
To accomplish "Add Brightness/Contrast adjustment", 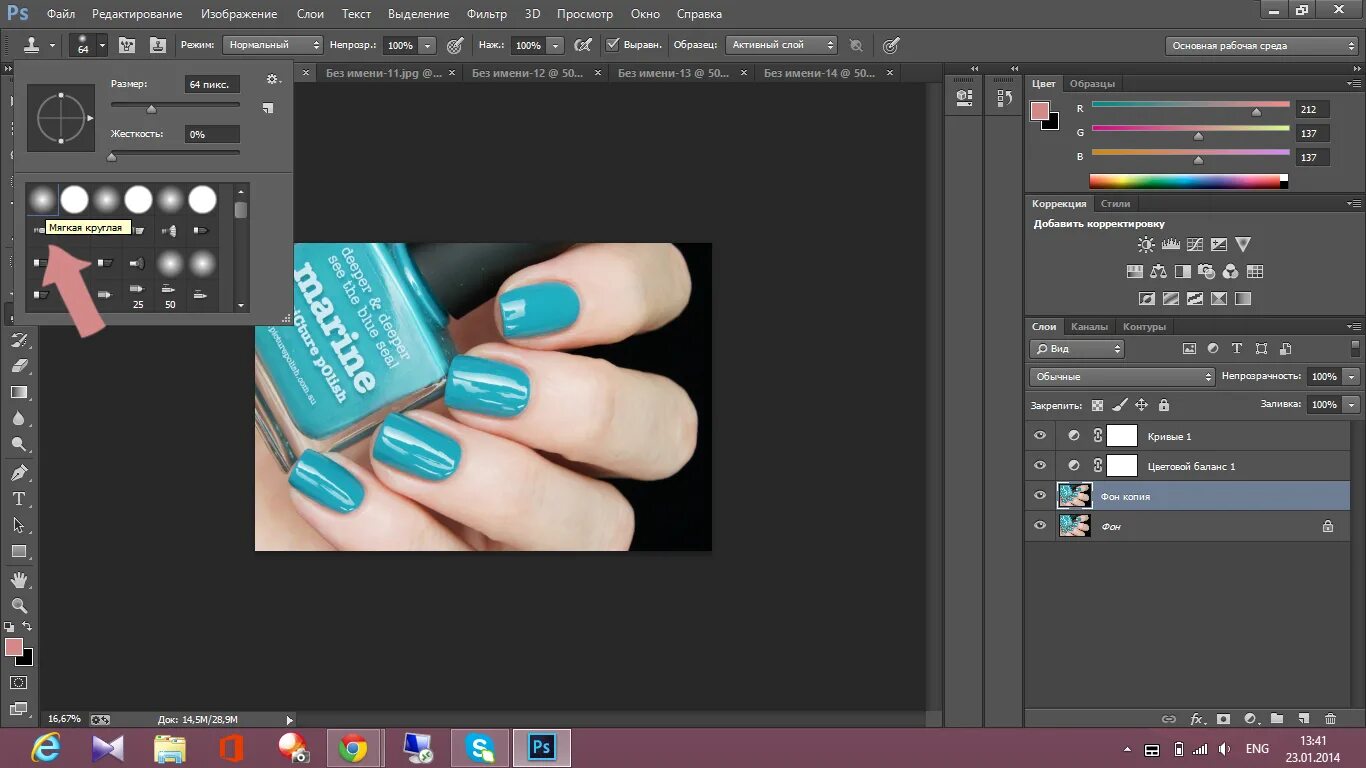I will click(x=1146, y=244).
